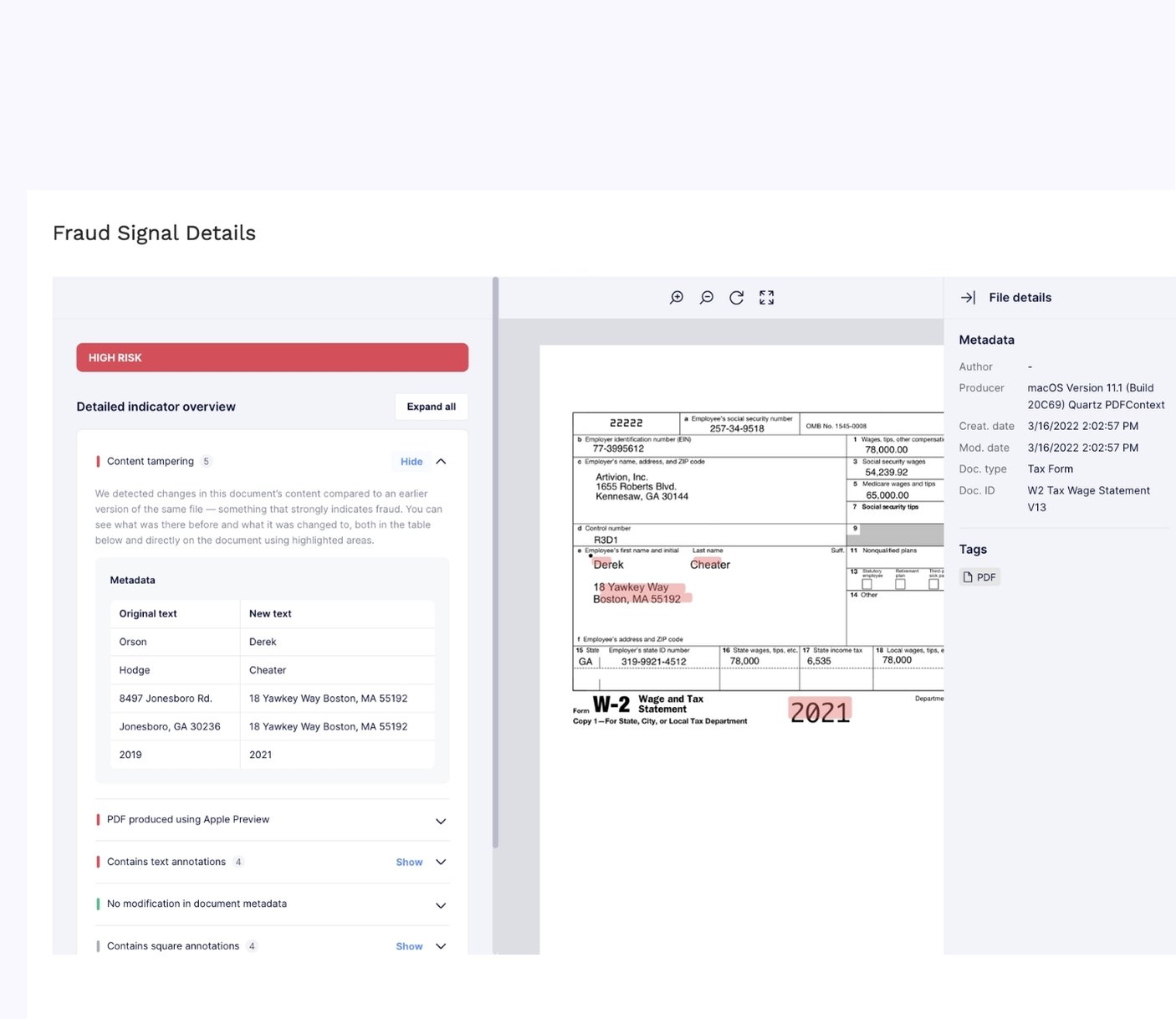This screenshot has height=1019, width=1176.
Task: Click Show link for text annotations
Action: click(409, 863)
